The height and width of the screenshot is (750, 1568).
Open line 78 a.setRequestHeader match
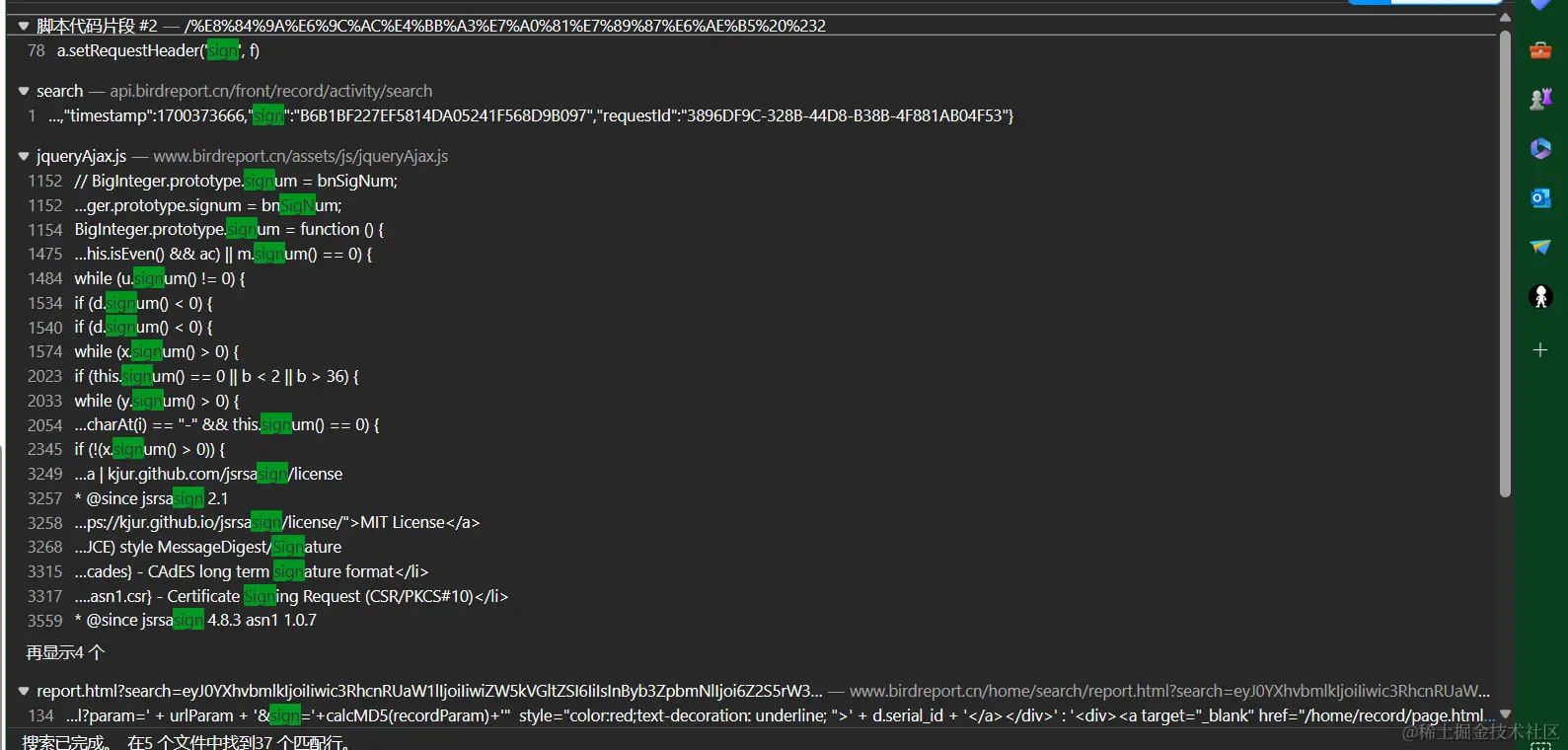coord(158,50)
